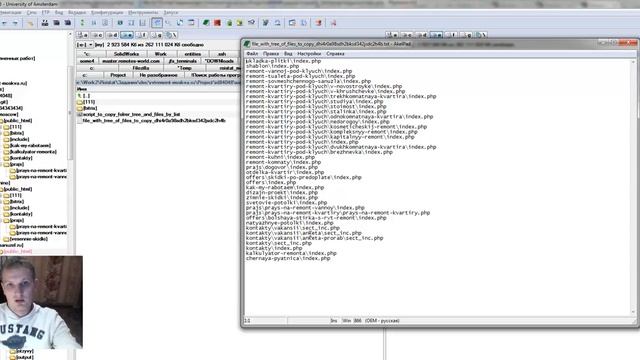The height and width of the screenshot is (360, 640).
Task: Open the Сеть menu in Total Commander
Action: 32,13
